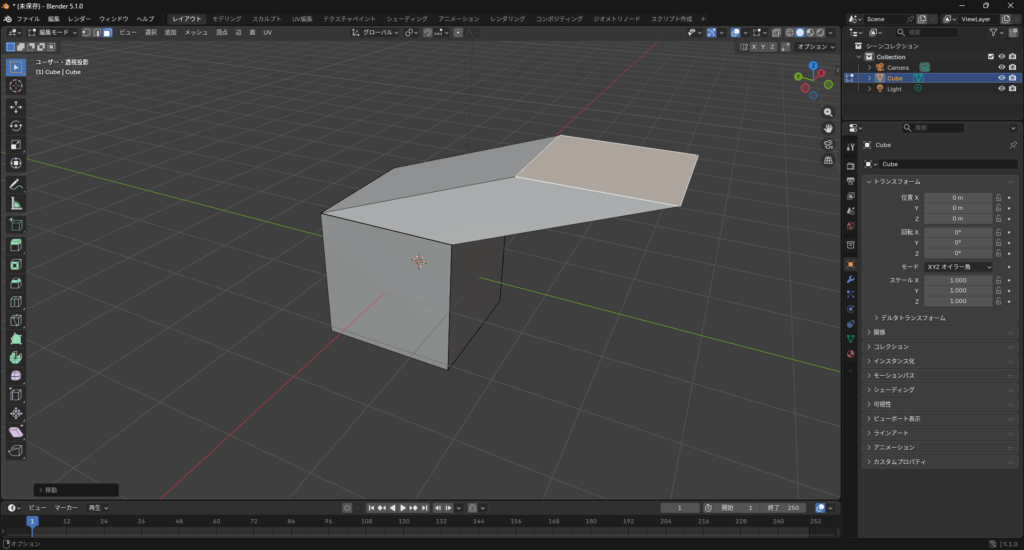Click the zoom magnifier viewport gizmo
The image size is (1024, 550).
coord(828,112)
